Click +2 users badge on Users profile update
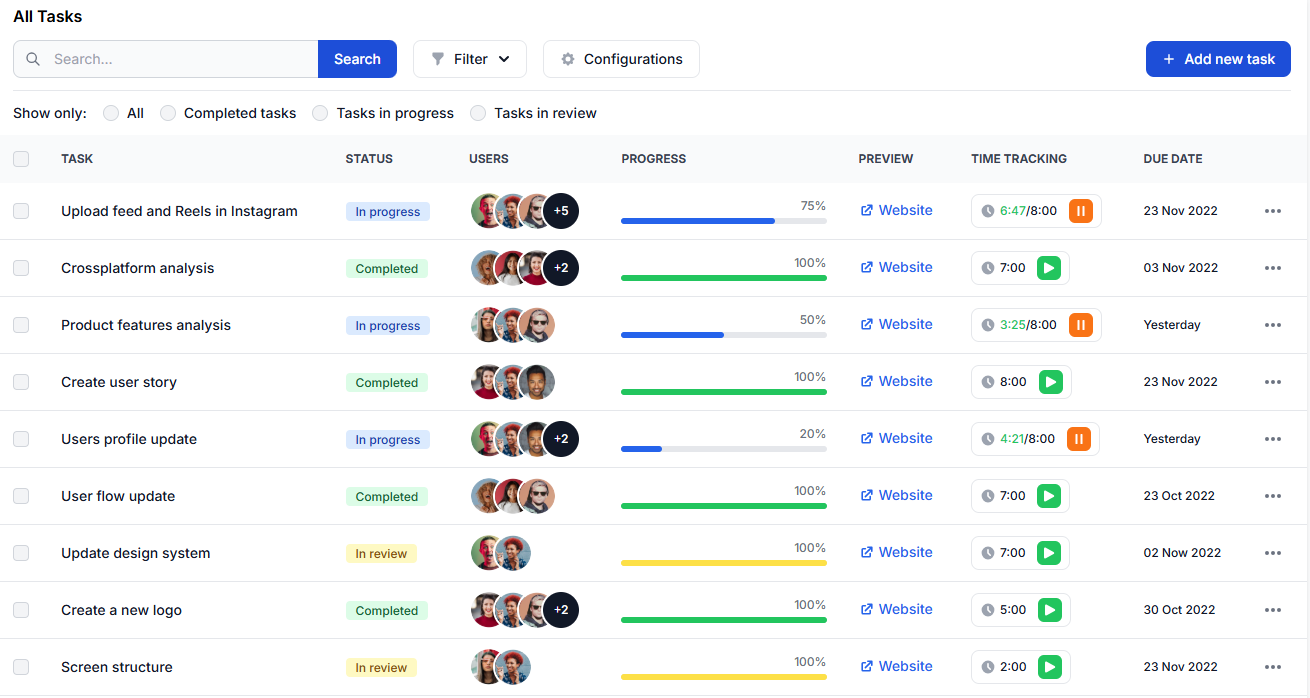1310x698 pixels. point(561,439)
